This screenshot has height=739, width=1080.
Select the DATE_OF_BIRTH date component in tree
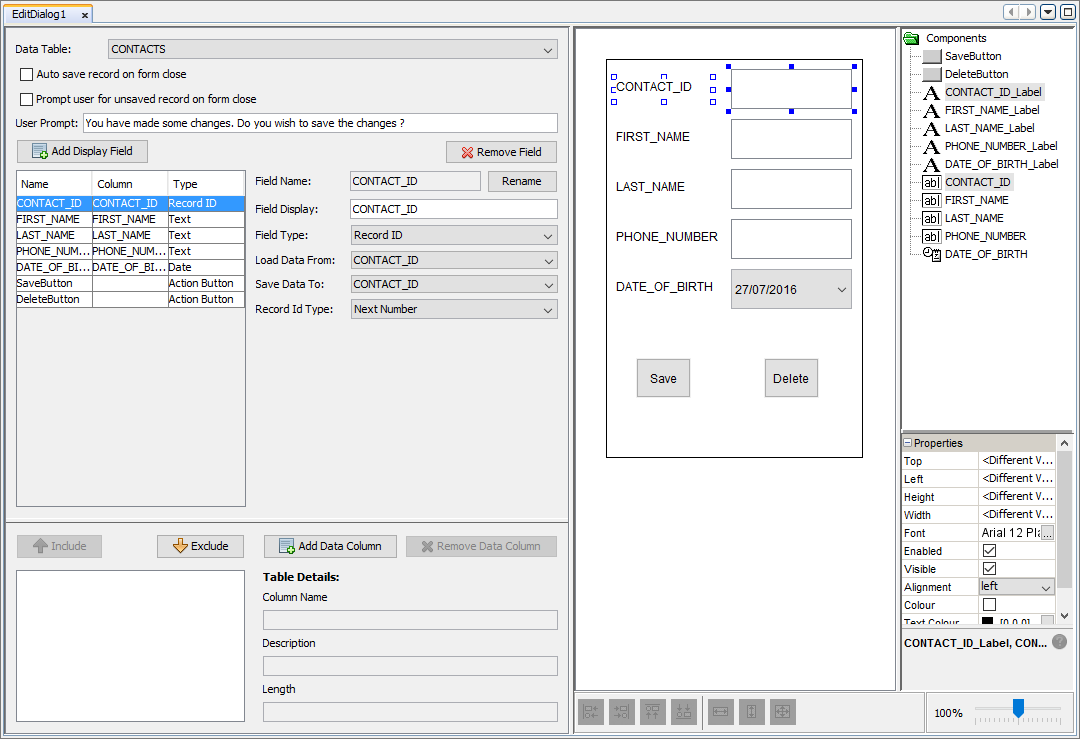coord(985,254)
